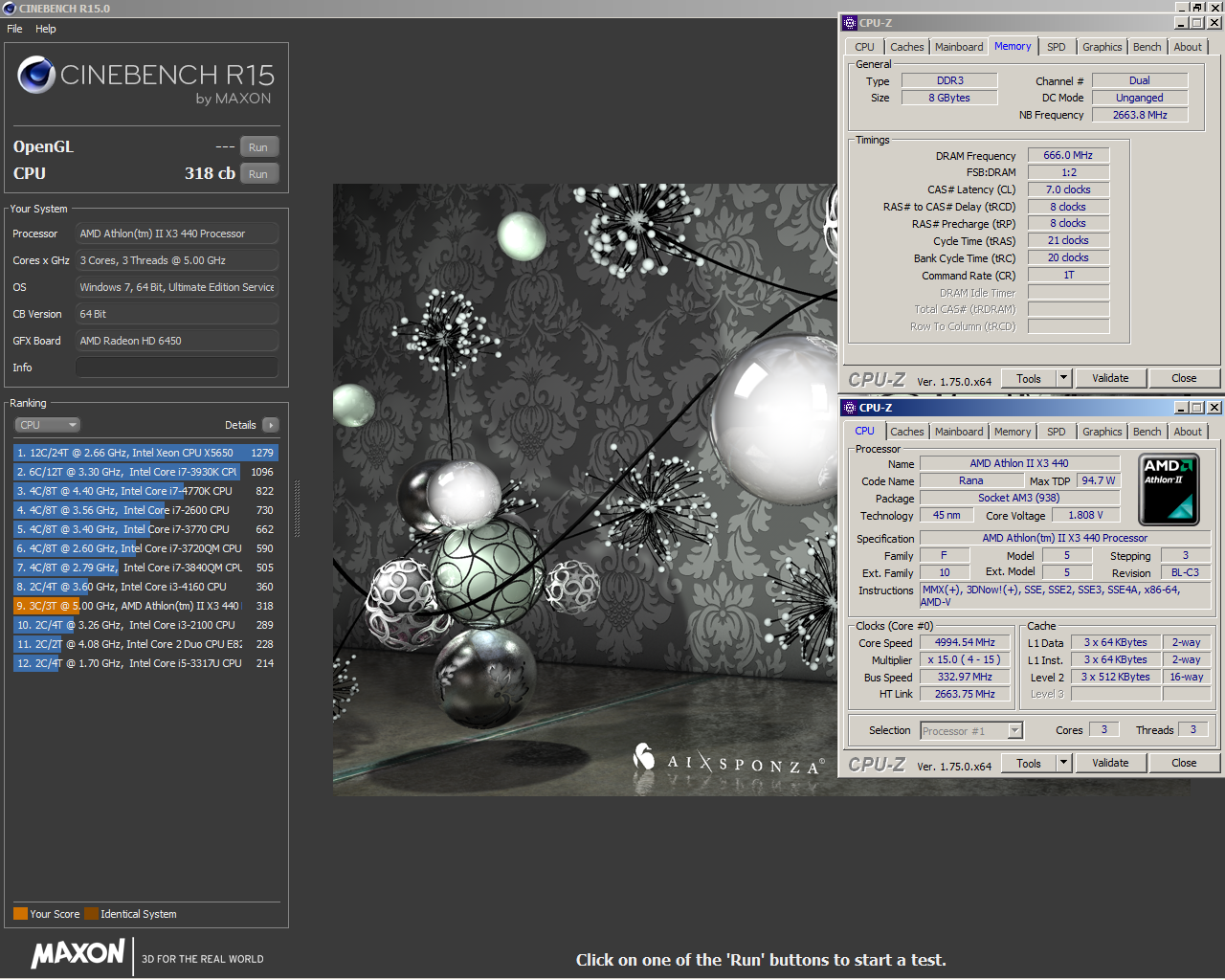Click the Core Speed 4994.54 MHz value
The height and width of the screenshot is (980, 1225).
click(x=965, y=642)
